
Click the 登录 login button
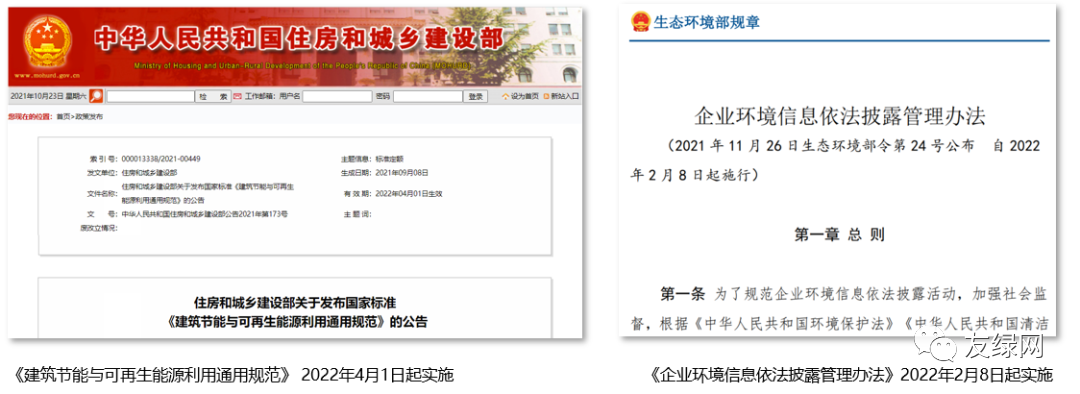pos(476,96)
